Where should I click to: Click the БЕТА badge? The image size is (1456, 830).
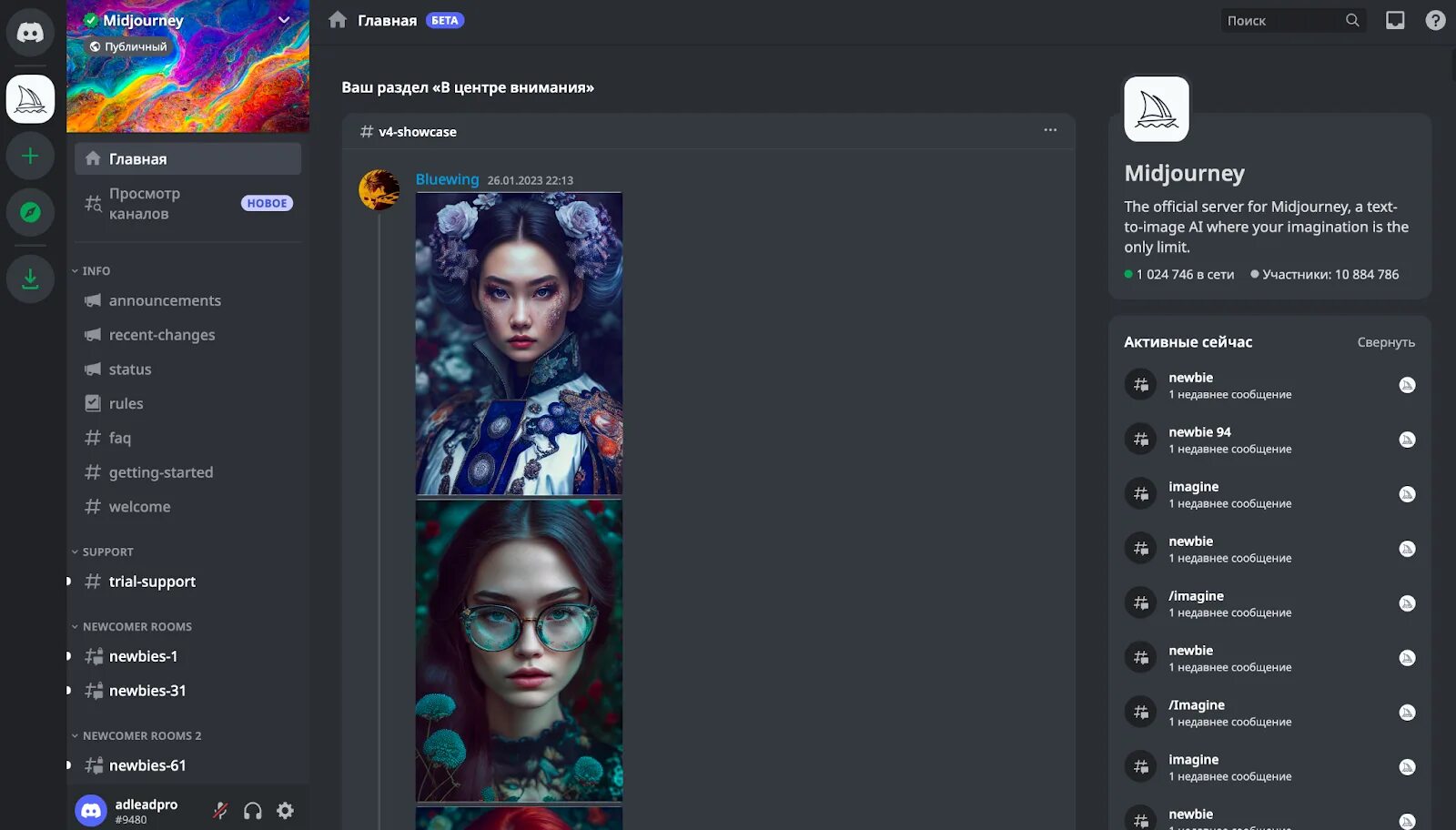point(445,20)
